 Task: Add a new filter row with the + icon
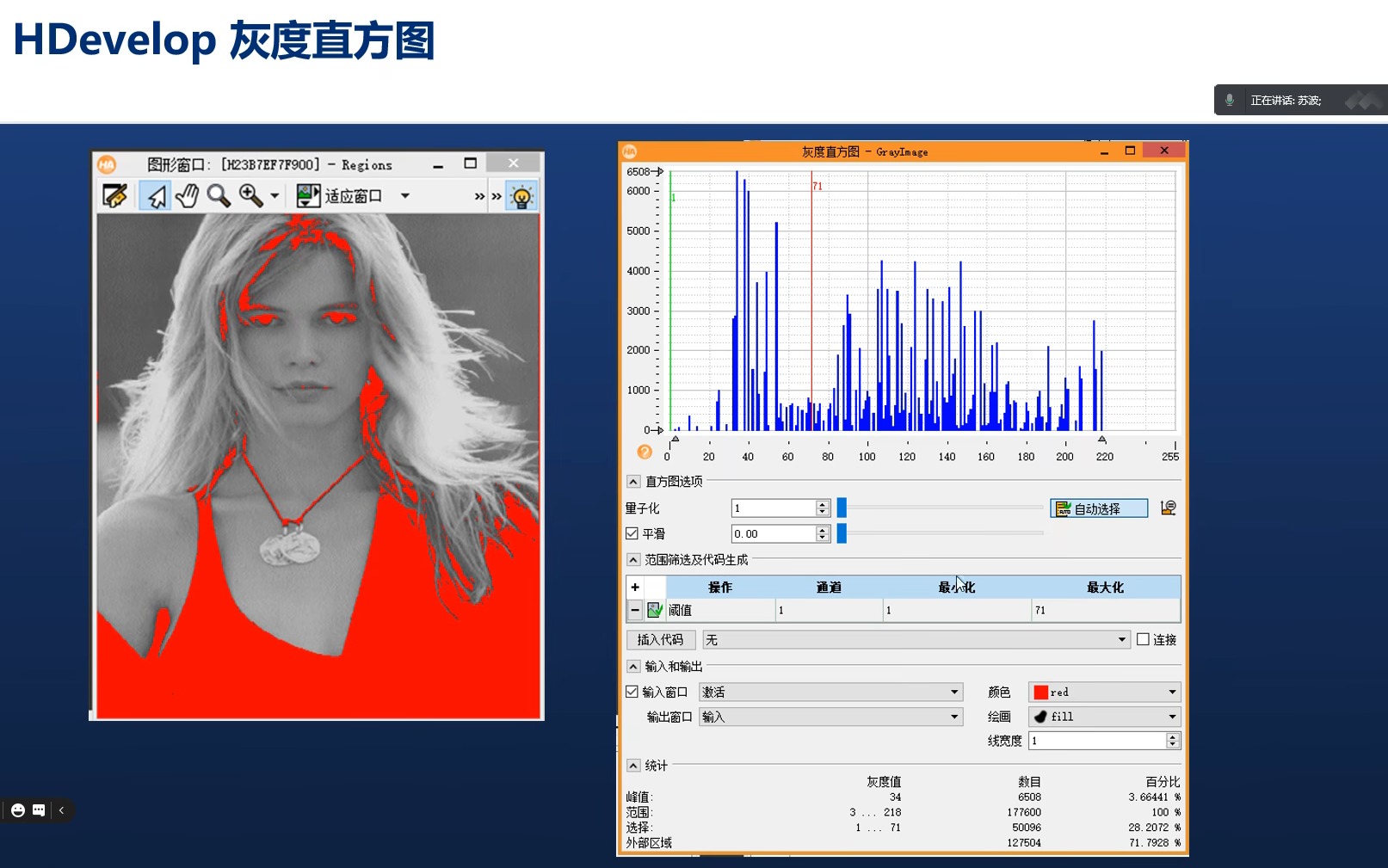(634, 587)
